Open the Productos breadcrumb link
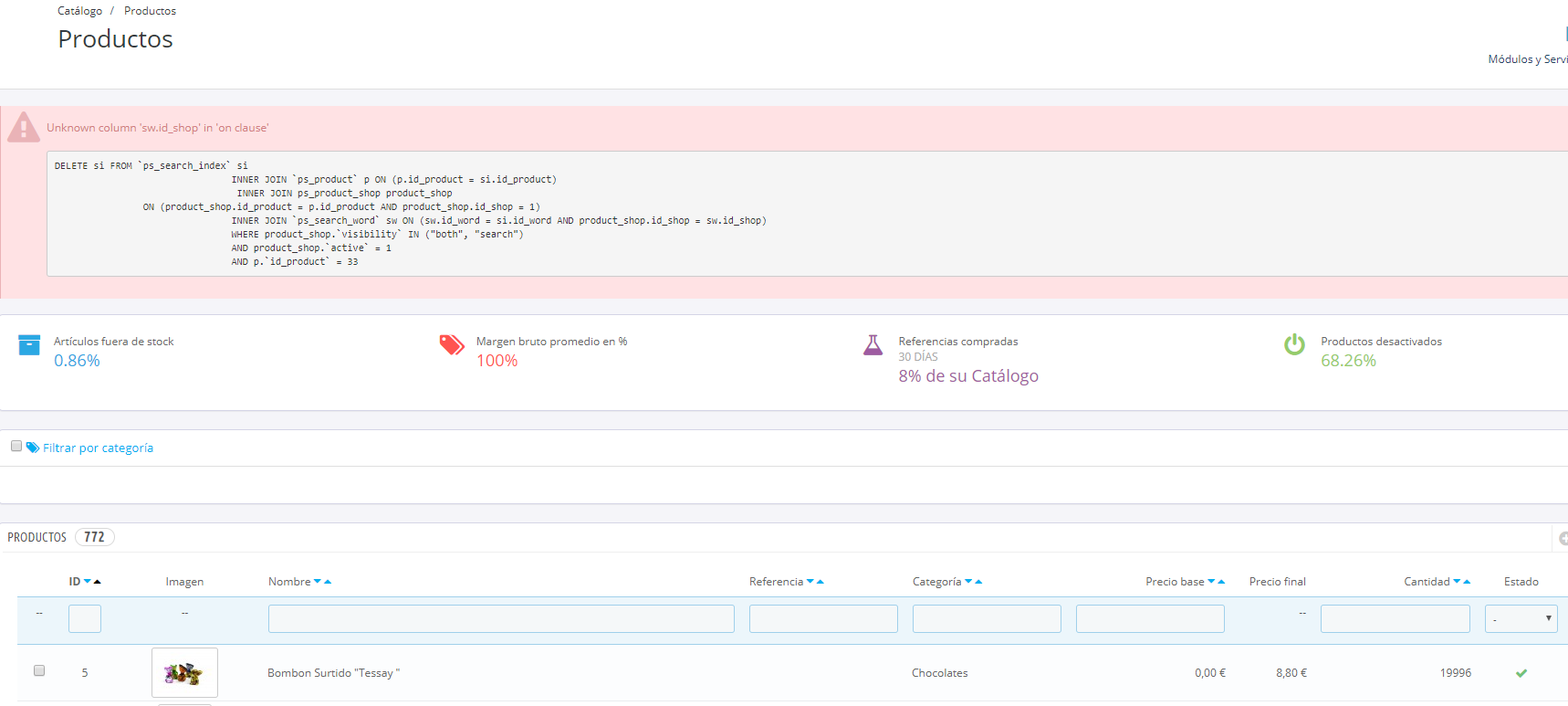Viewport: 1568px width, 706px height. pos(150,11)
